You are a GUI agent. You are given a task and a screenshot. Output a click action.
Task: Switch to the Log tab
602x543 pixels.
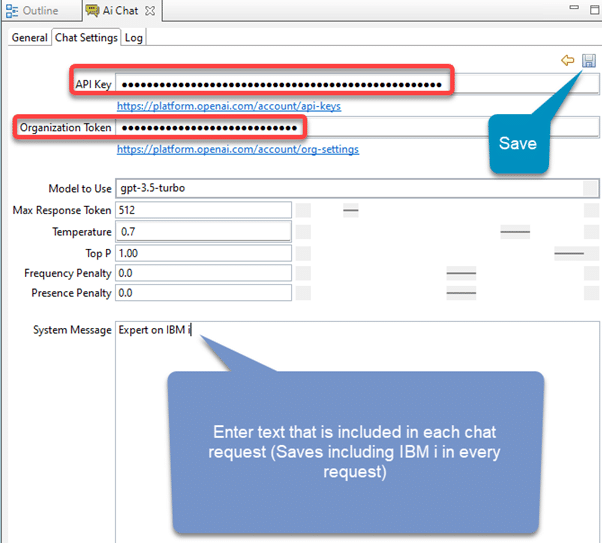pos(133,37)
